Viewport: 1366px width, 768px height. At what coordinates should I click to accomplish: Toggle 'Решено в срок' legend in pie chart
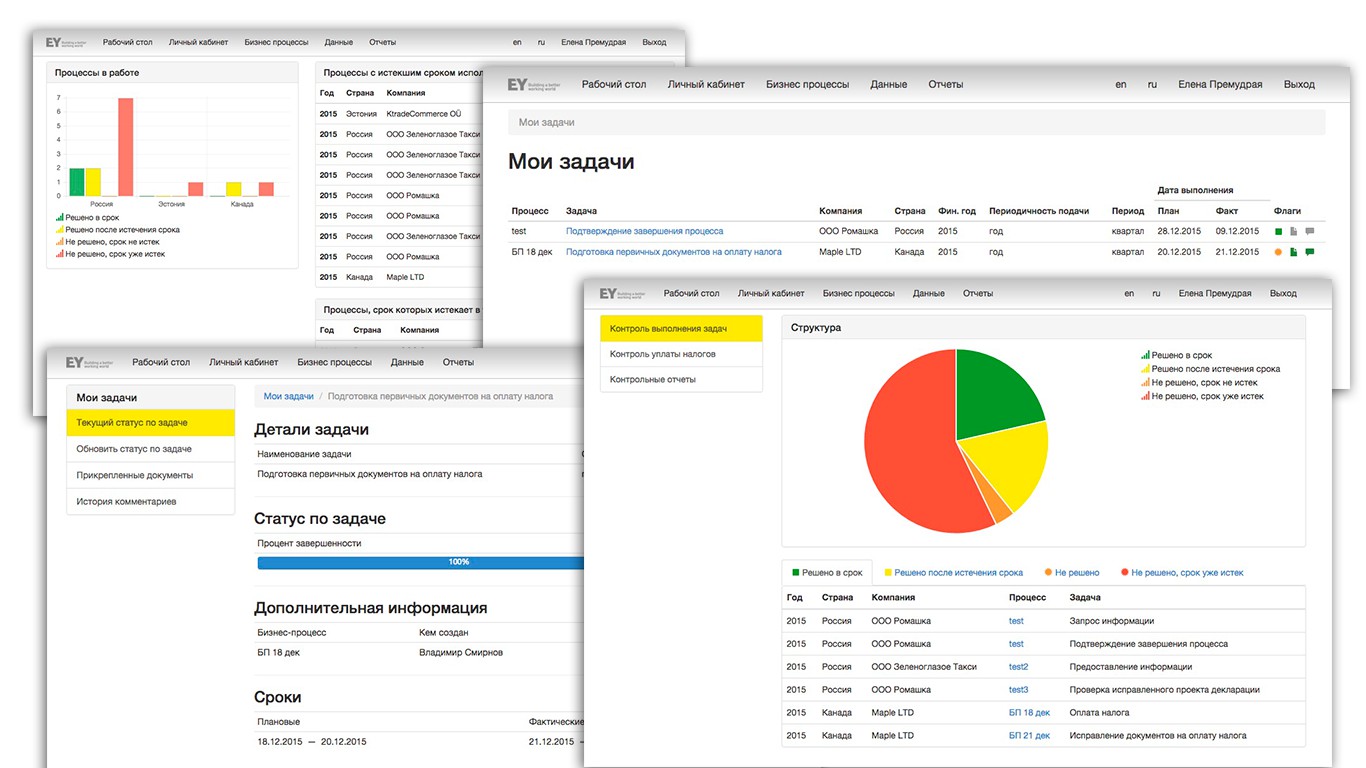[x=1176, y=355]
